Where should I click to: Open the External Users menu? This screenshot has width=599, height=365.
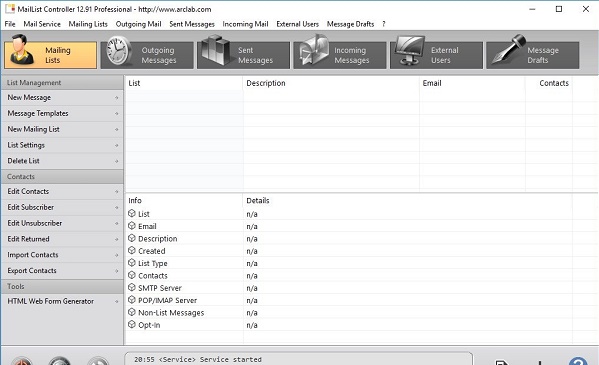point(298,24)
